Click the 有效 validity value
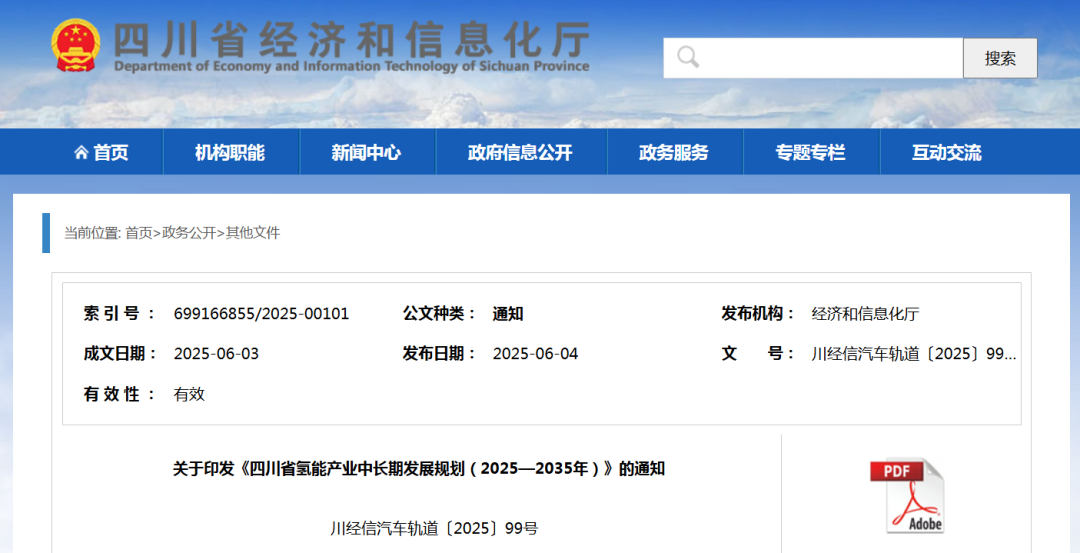This screenshot has height=553, width=1080. coord(189,395)
